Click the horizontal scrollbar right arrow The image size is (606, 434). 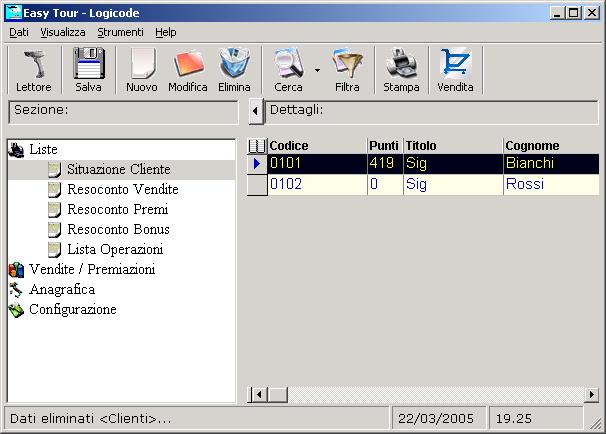coord(591,395)
